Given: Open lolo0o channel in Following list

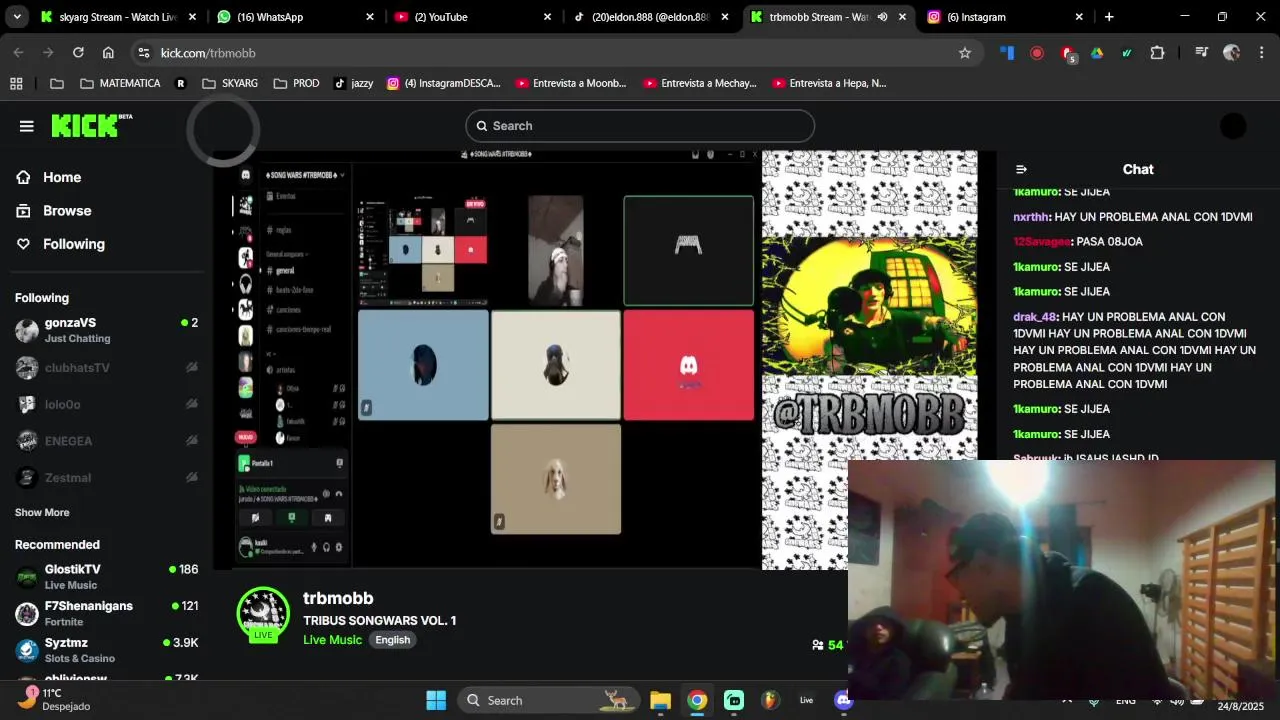Looking at the screenshot, I should point(106,404).
